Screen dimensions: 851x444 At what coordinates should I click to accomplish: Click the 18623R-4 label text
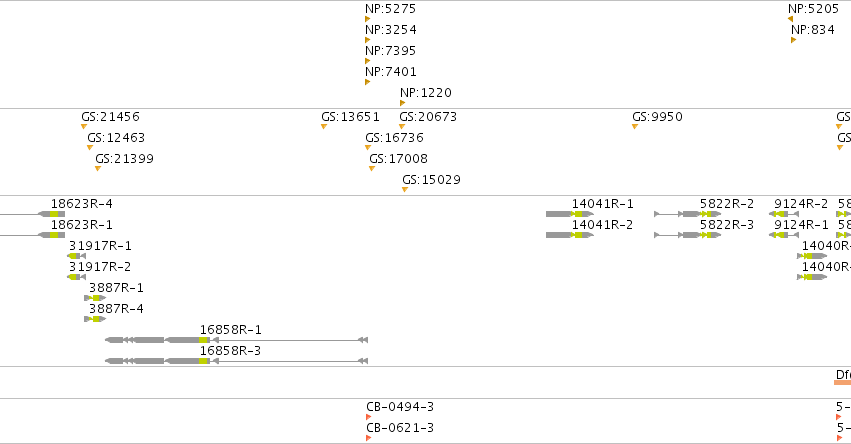(x=82, y=204)
